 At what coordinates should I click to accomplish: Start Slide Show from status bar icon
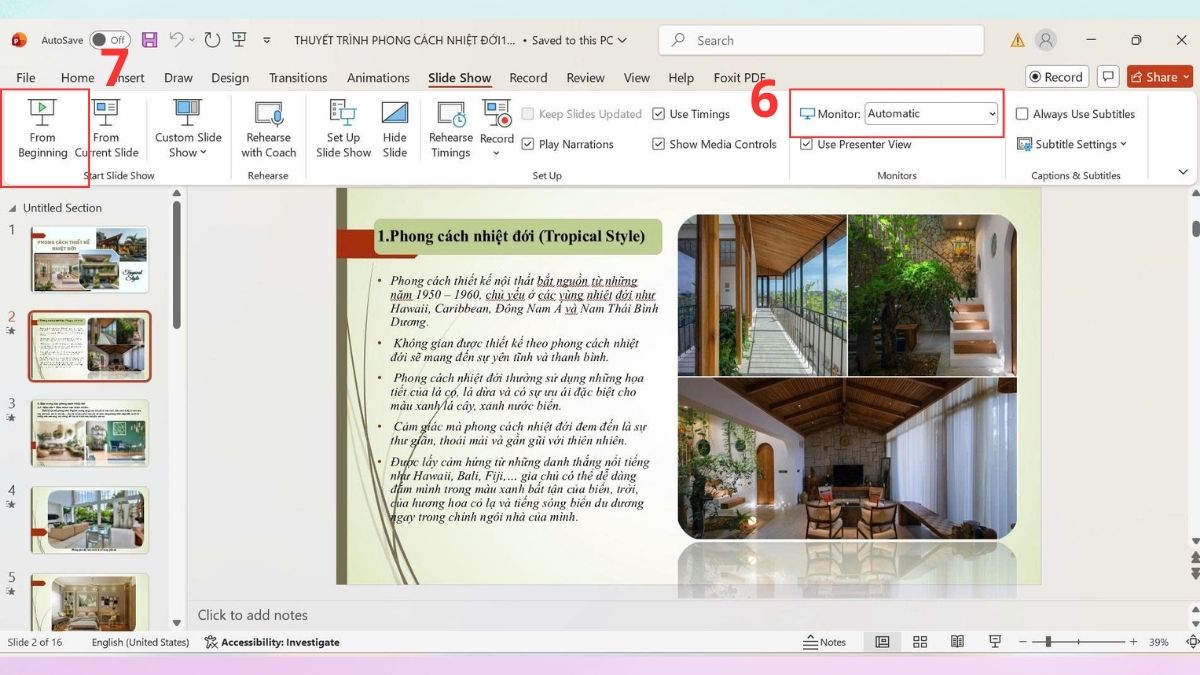coord(994,642)
